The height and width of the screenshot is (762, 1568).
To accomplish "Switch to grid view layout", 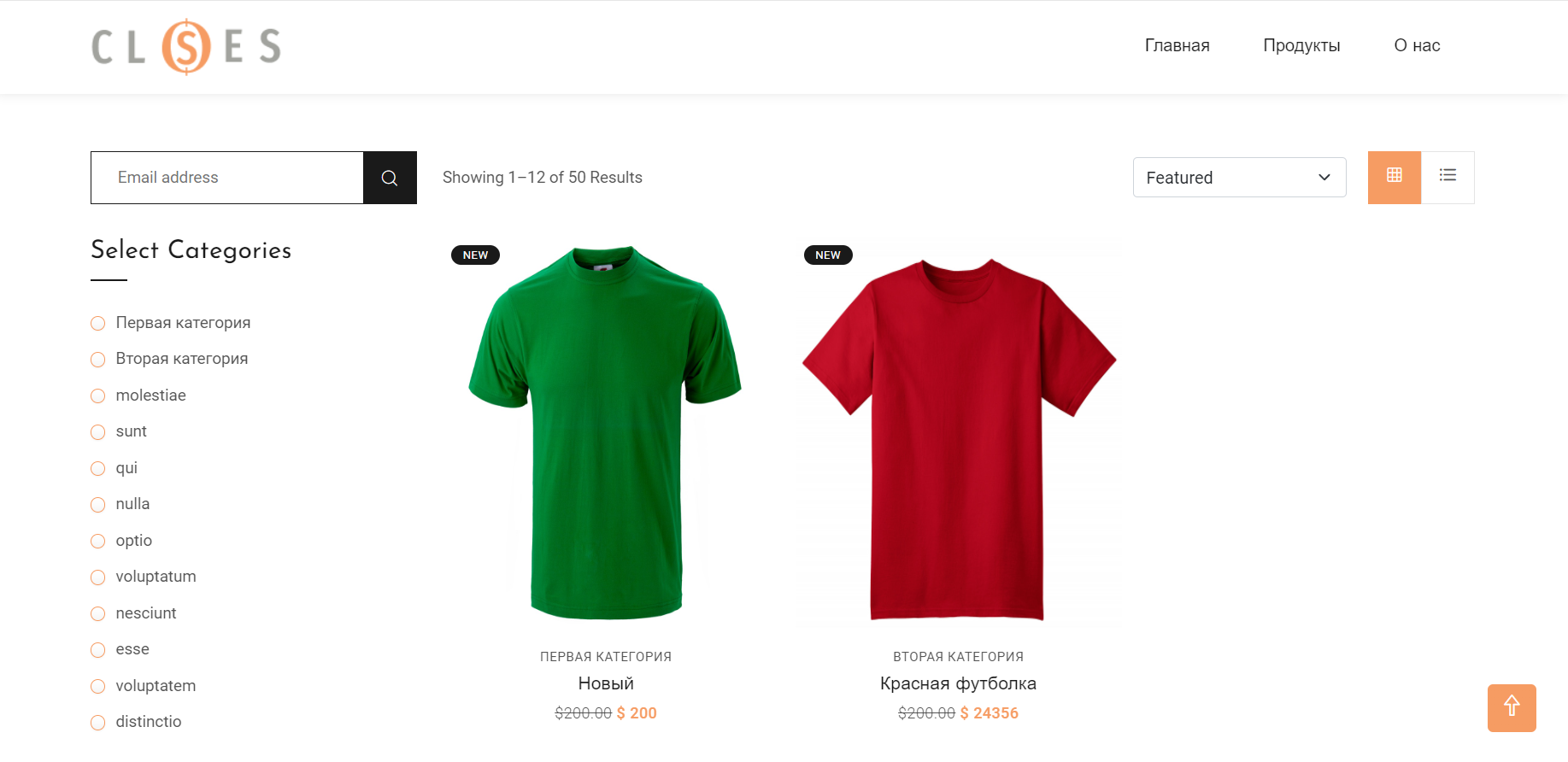I will (x=1394, y=177).
